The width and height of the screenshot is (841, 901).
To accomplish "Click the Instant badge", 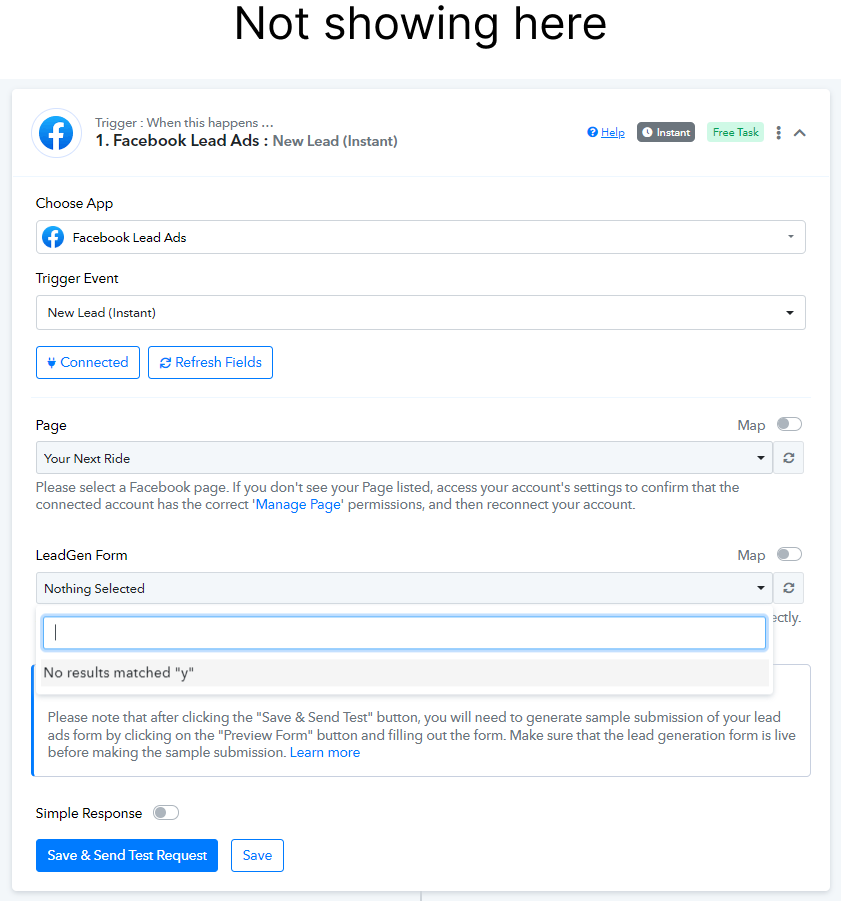I will pyautogui.click(x=666, y=132).
